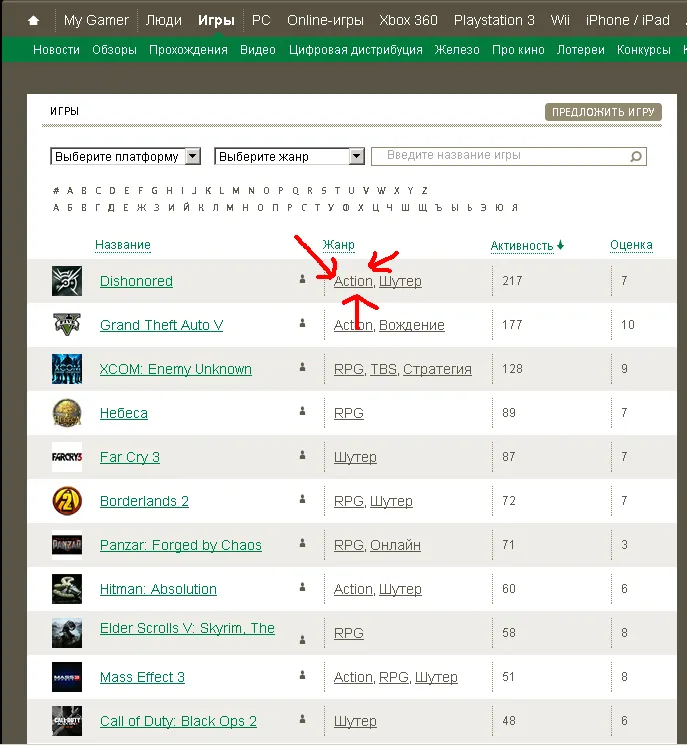The height and width of the screenshot is (746, 687).
Task: Open the iPhone / iPad tab
Action: (x=628, y=20)
